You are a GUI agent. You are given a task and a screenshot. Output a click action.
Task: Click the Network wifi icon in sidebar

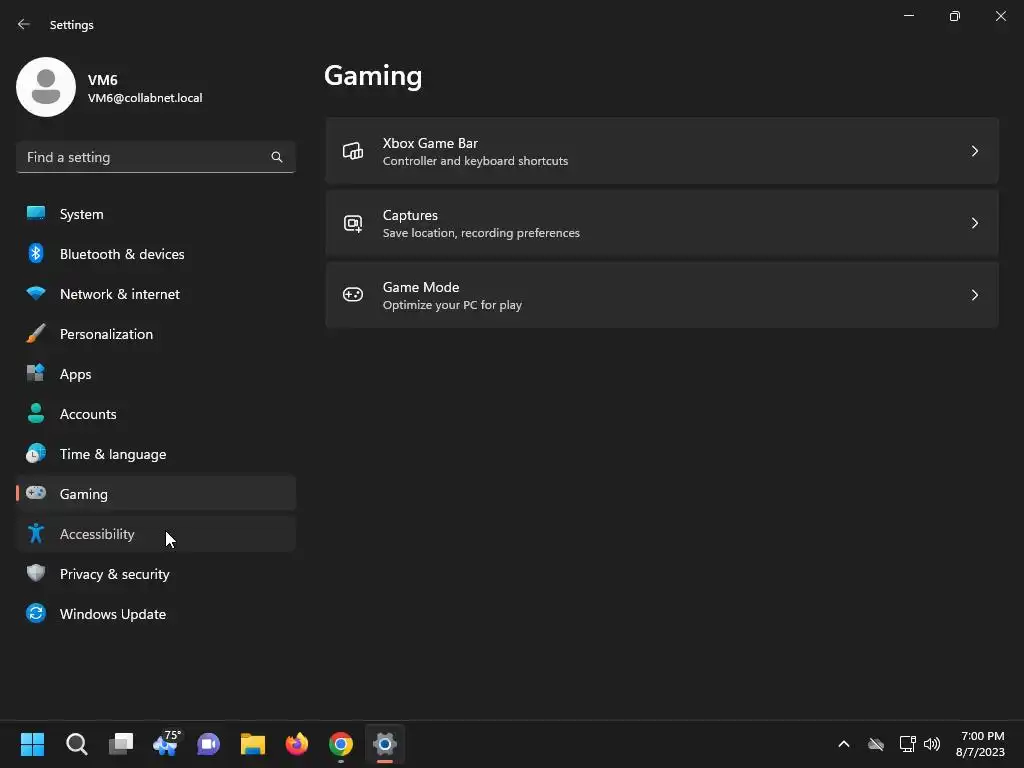pyautogui.click(x=36, y=293)
